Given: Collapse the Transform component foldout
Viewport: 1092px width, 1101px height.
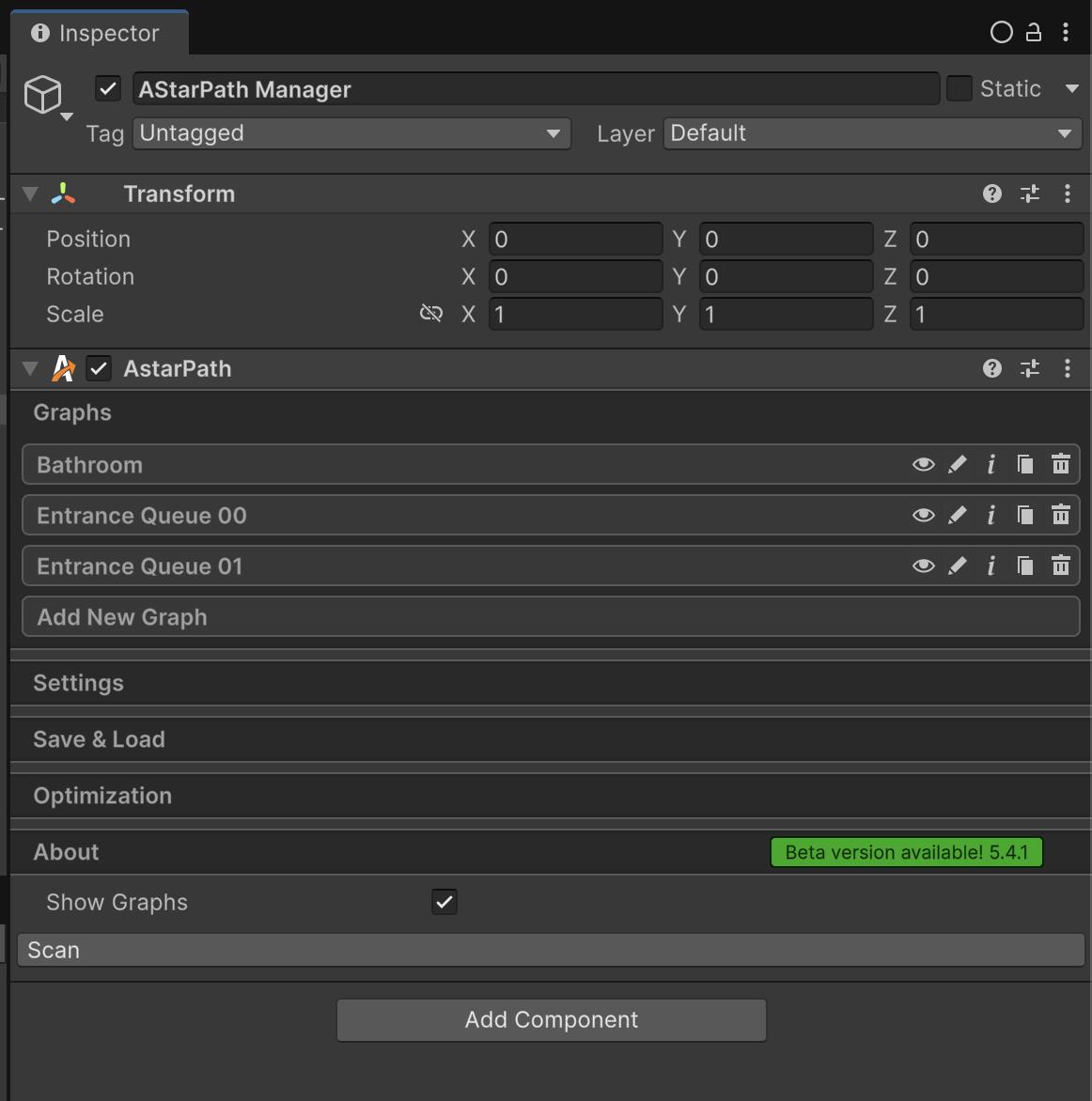Looking at the screenshot, I should tap(30, 194).
